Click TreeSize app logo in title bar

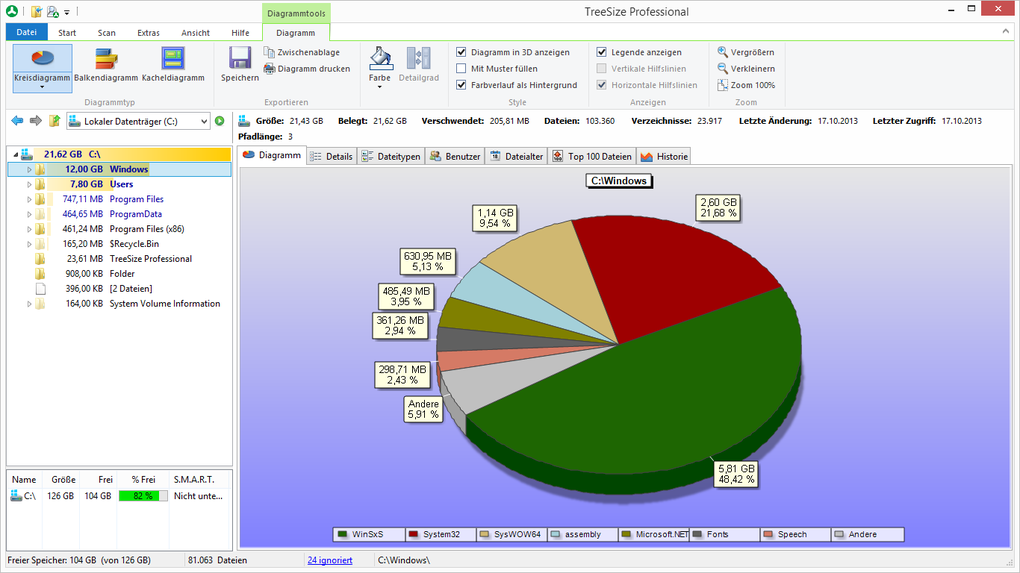click(x=12, y=11)
